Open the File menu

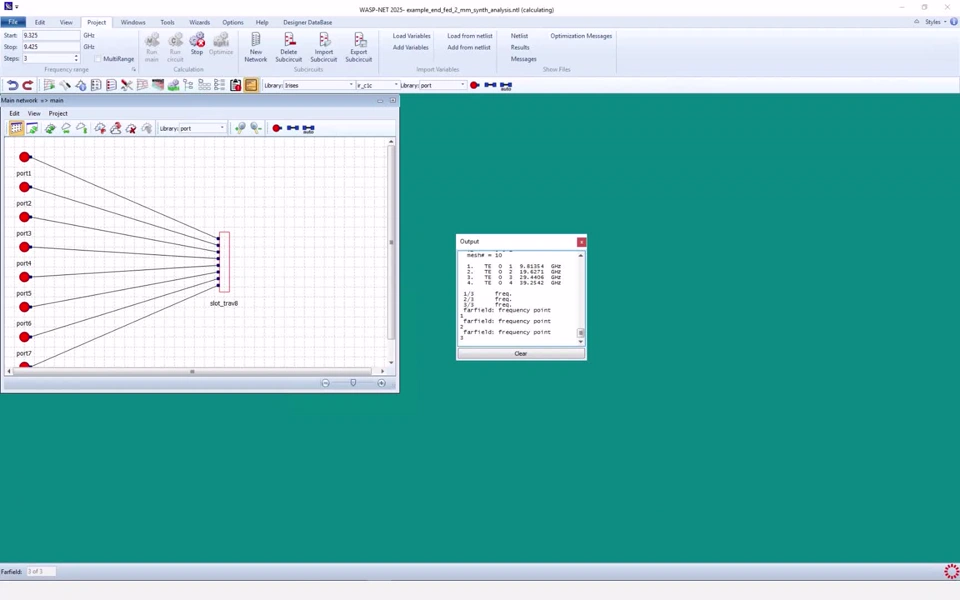(13, 22)
